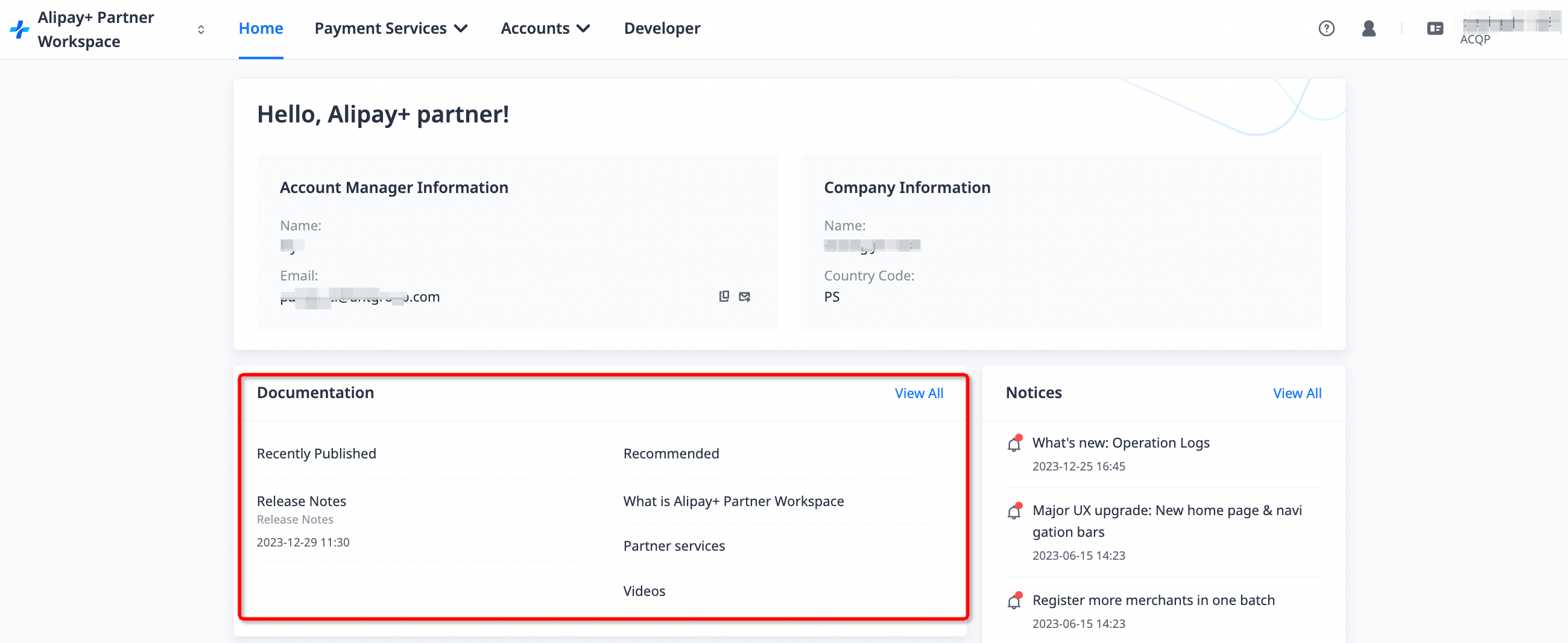
Task: Open the Partner services documentation link
Action: [x=674, y=546]
